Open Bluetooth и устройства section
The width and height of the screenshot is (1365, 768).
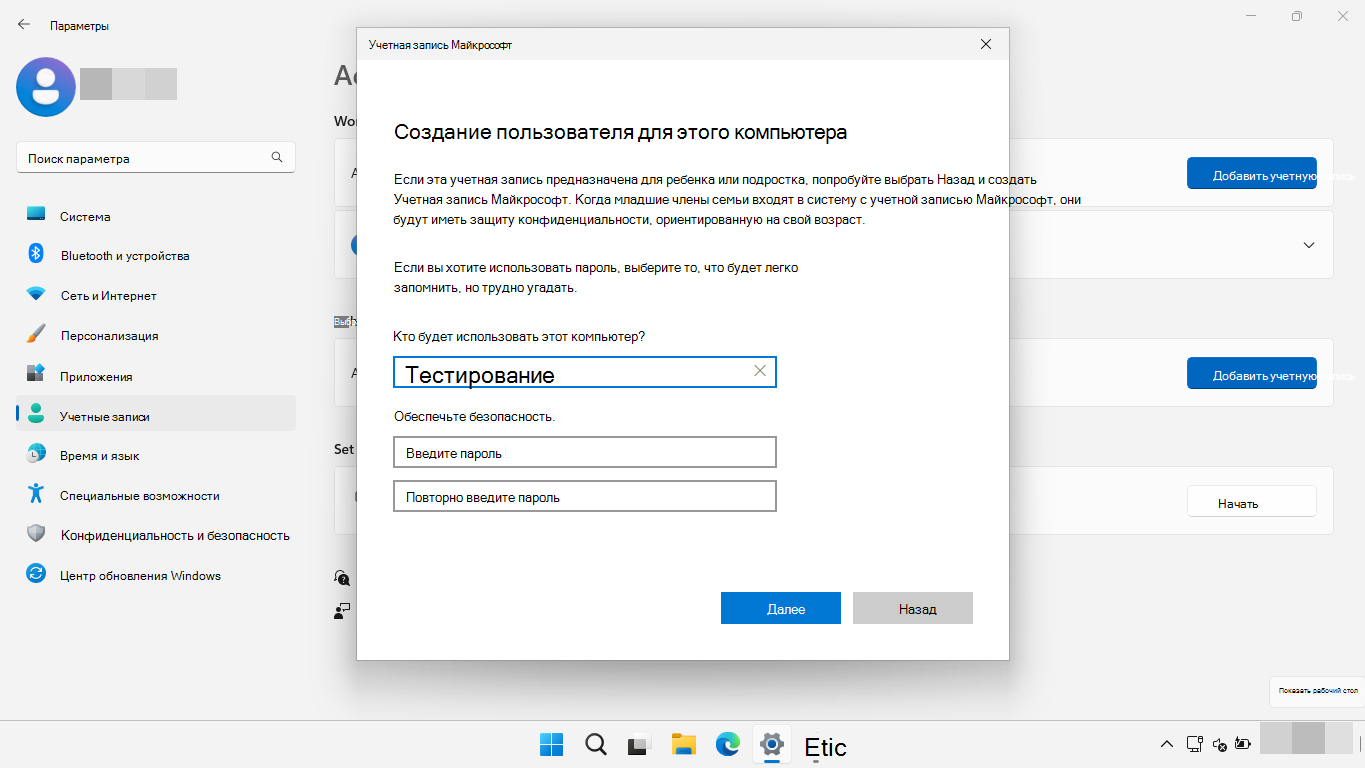[156, 255]
